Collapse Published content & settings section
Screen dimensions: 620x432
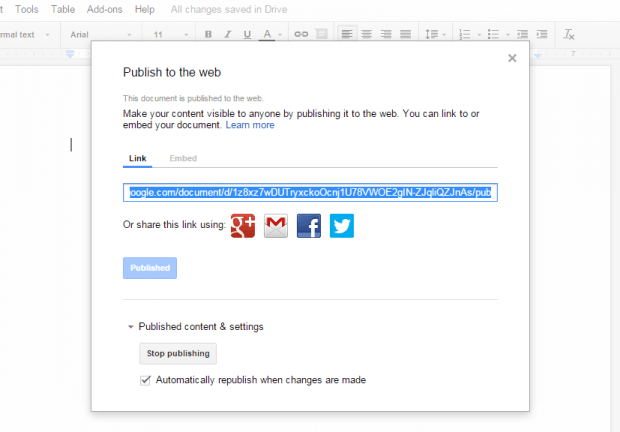(130, 327)
